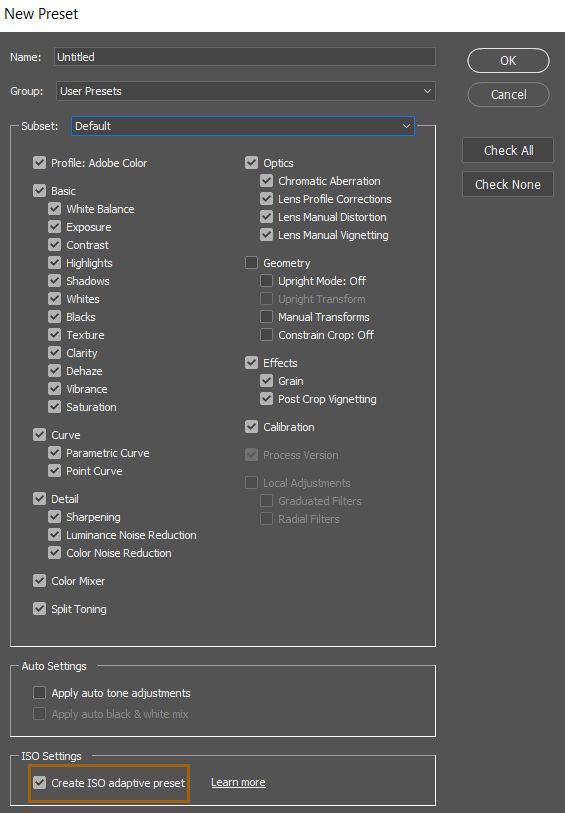Uncheck the Contrast checkbox
565x813 pixels.
coord(54,245)
